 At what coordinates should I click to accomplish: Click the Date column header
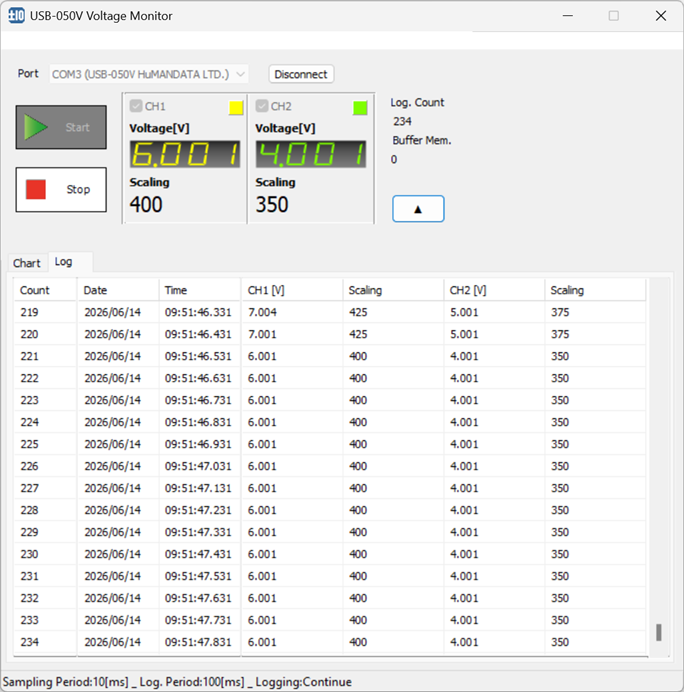tap(118, 290)
